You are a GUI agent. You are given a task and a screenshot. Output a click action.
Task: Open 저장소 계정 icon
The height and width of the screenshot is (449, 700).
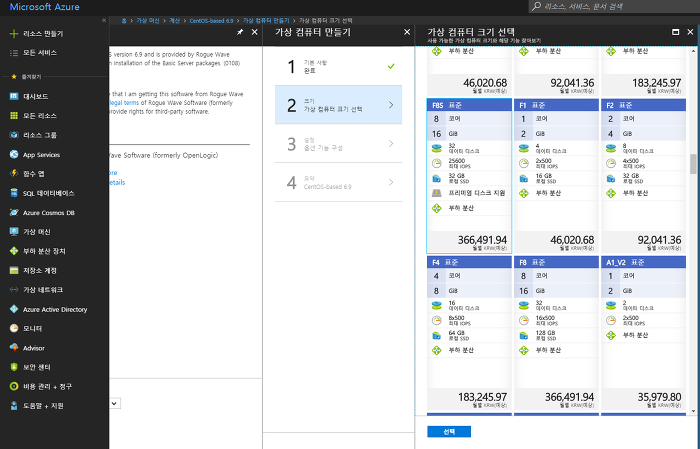[x=14, y=270]
